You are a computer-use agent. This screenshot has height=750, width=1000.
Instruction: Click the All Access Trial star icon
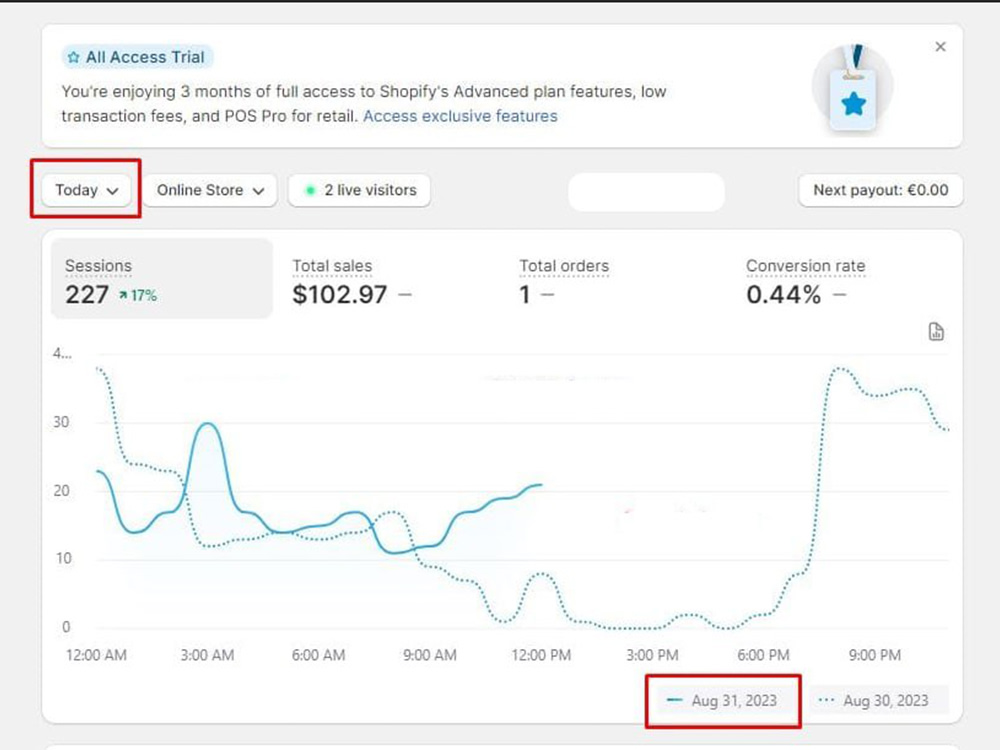[73, 57]
